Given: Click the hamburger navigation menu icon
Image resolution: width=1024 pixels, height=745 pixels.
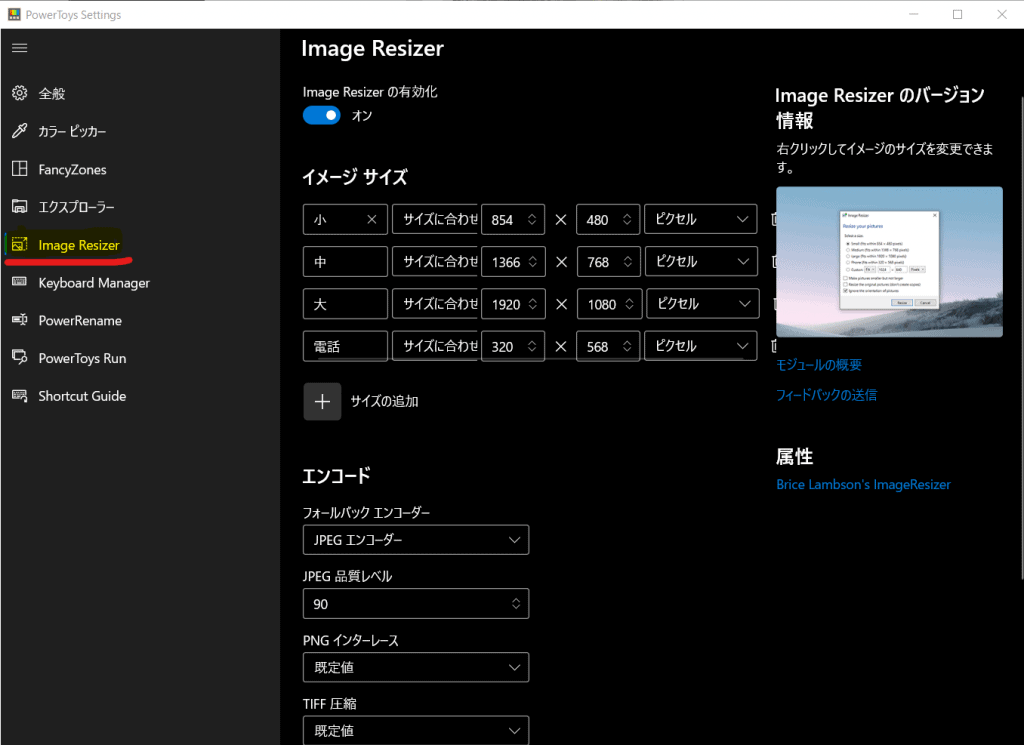Looking at the screenshot, I should coord(19,48).
